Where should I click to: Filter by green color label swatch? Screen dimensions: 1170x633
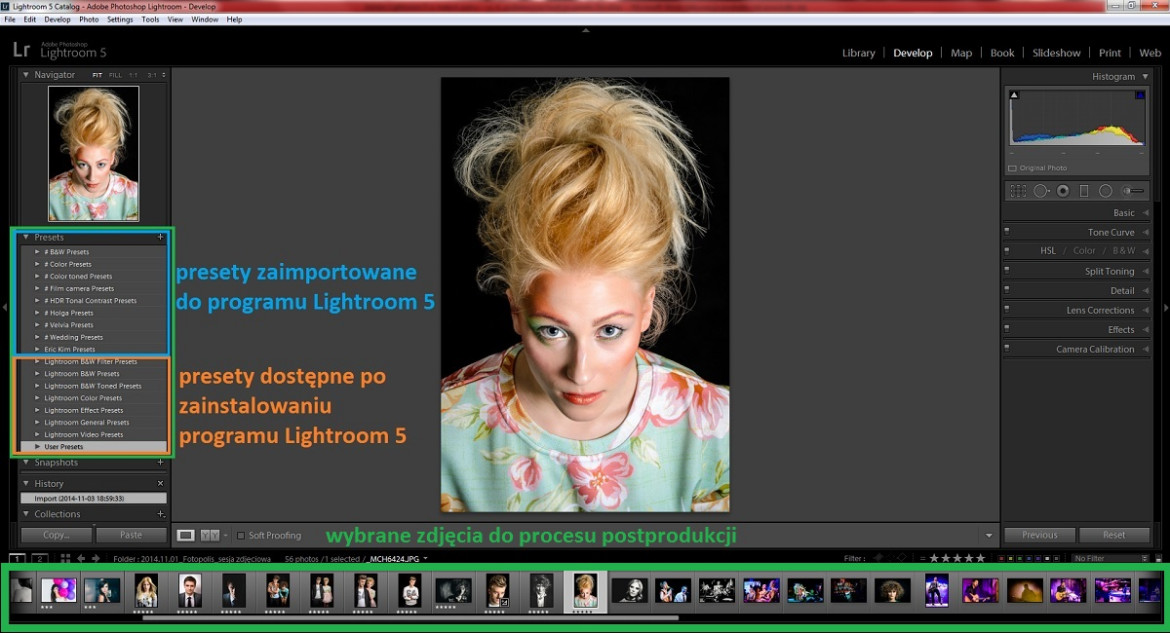(1020, 558)
